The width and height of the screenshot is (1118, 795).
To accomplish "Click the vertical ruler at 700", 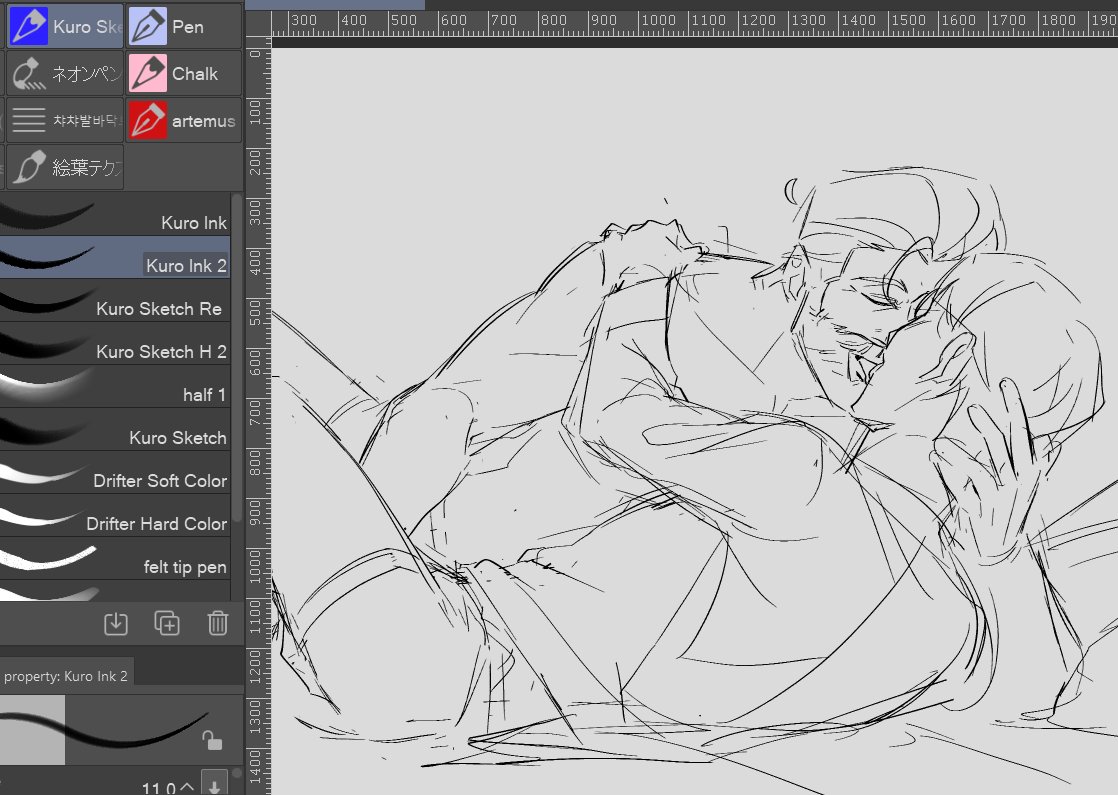I will (257, 415).
